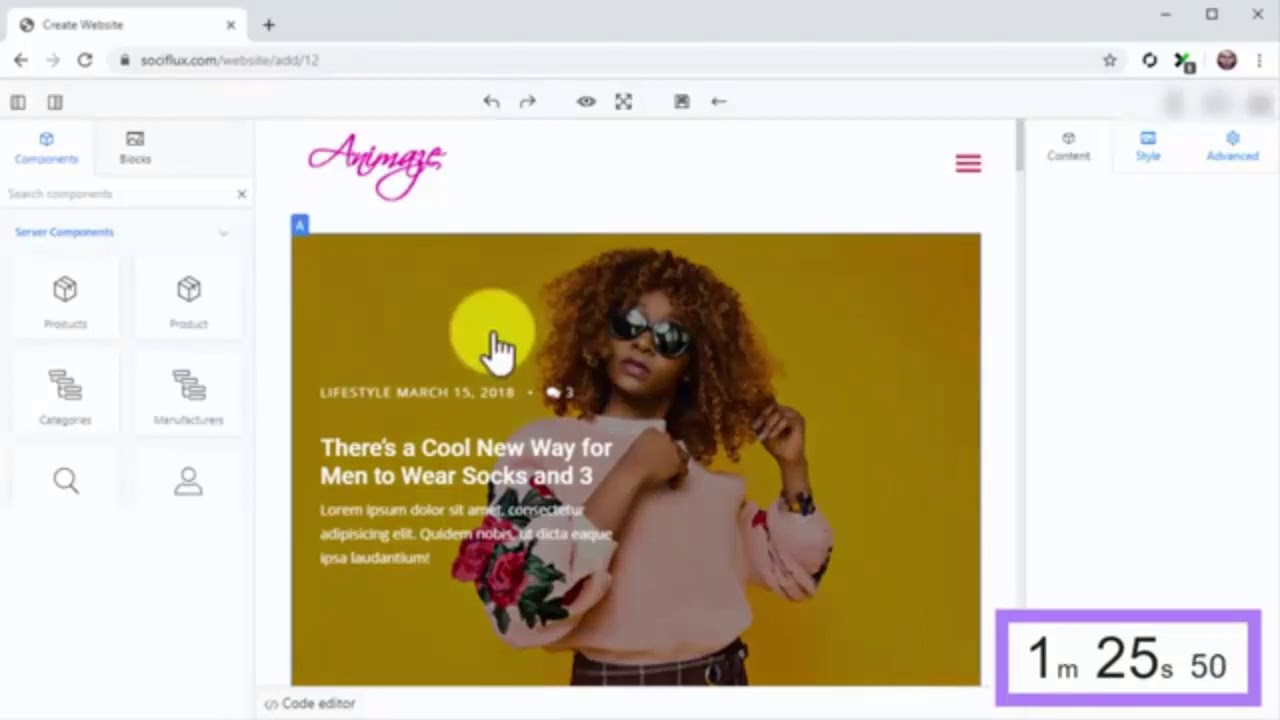Open the Chrome profile avatar

[1227, 60]
